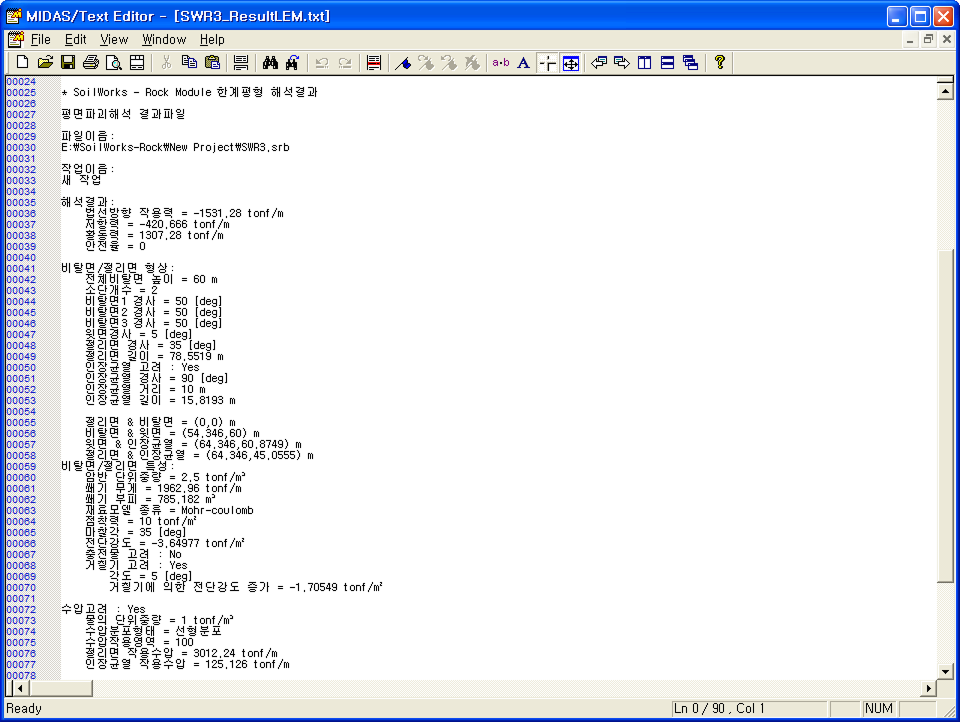Toggle the full-screen arrows toolbar button
This screenshot has width=960, height=722.
pyautogui.click(x=570, y=63)
